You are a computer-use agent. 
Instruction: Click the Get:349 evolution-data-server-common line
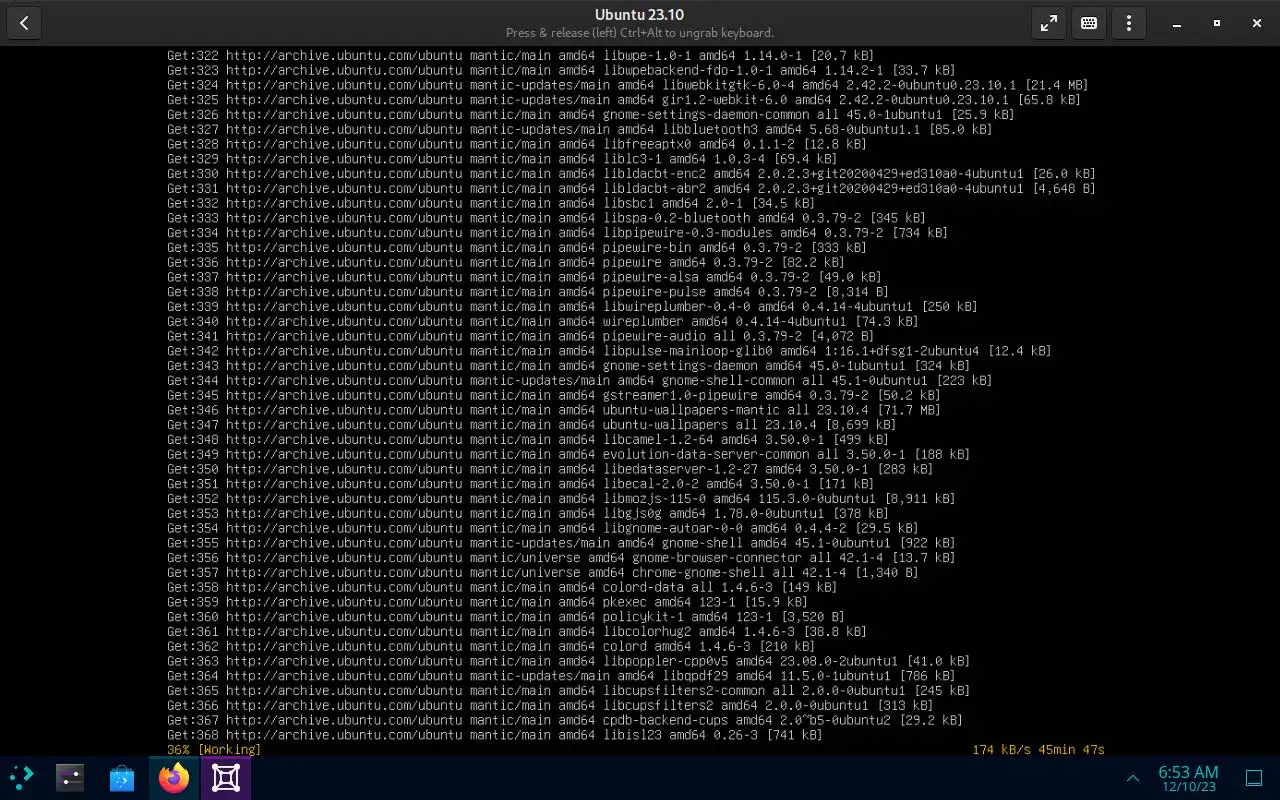pyautogui.click(x=568, y=454)
